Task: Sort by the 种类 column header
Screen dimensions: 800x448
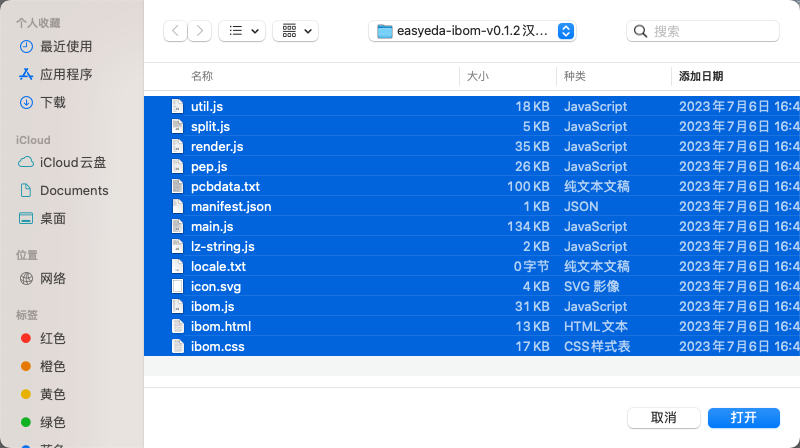Action: tap(574, 77)
